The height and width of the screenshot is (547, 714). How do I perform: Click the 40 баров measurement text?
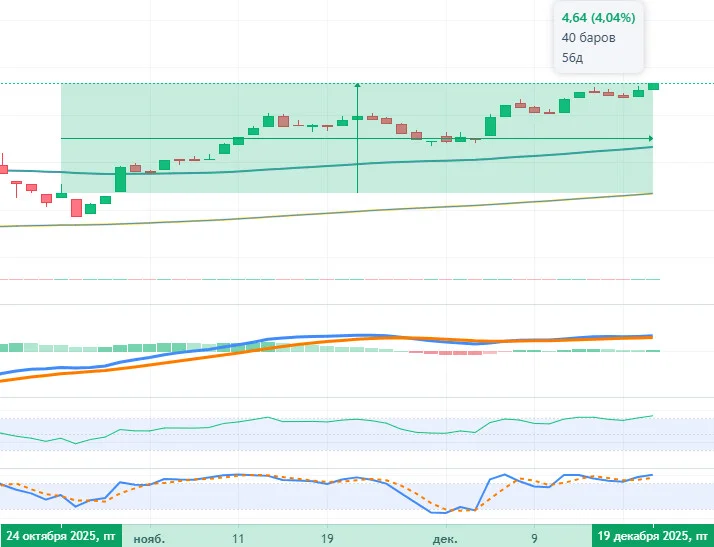click(588, 38)
